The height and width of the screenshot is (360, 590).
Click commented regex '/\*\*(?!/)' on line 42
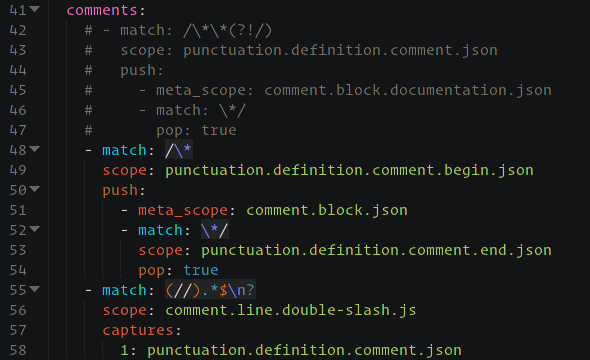(x=228, y=30)
